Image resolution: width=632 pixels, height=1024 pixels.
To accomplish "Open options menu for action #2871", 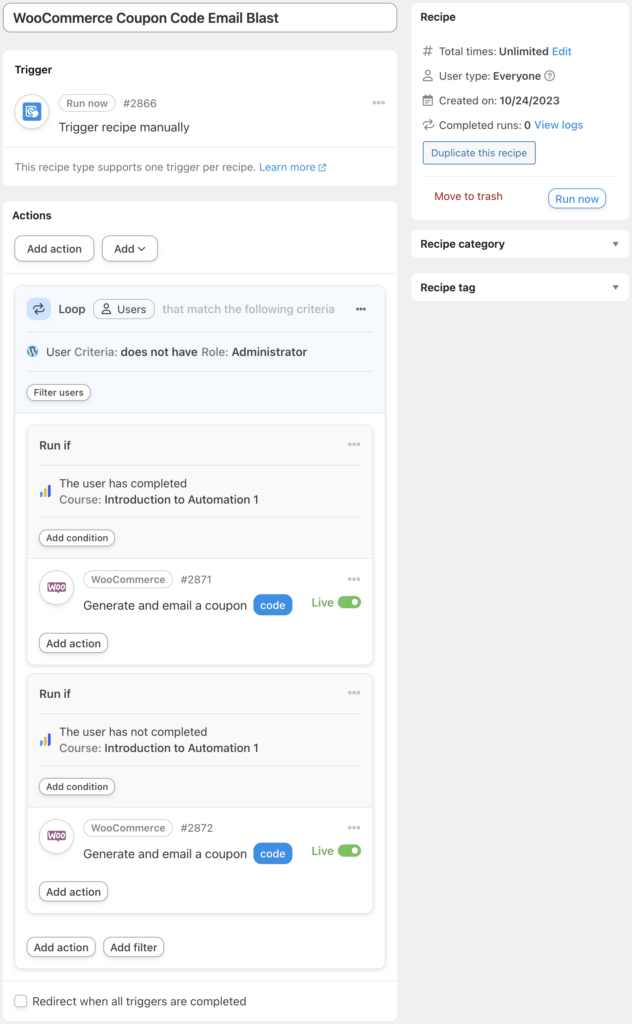I will tap(354, 579).
